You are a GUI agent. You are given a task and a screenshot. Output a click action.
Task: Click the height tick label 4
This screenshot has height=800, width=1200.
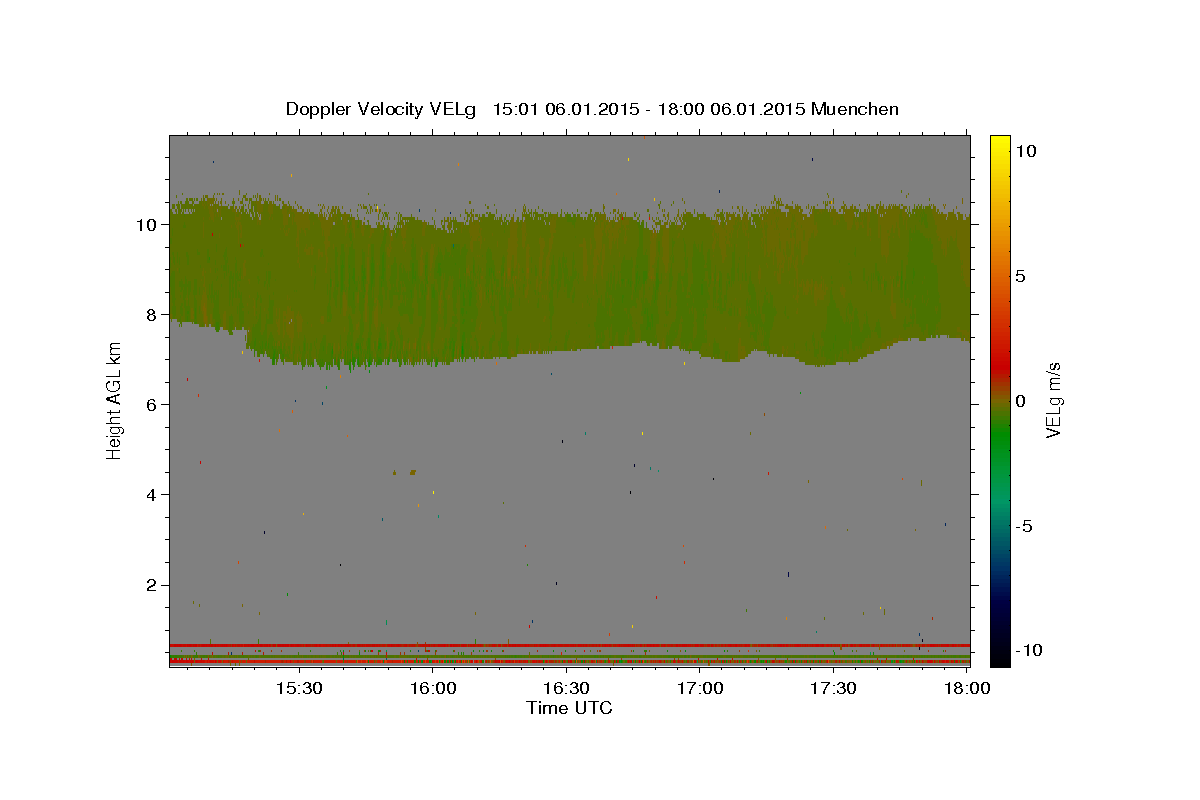point(153,494)
